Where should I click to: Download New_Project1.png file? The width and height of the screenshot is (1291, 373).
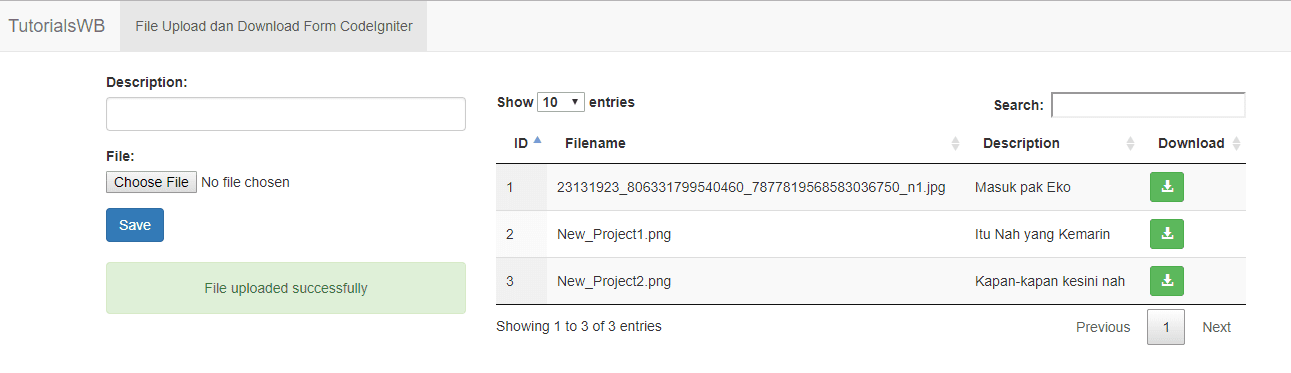(1167, 234)
